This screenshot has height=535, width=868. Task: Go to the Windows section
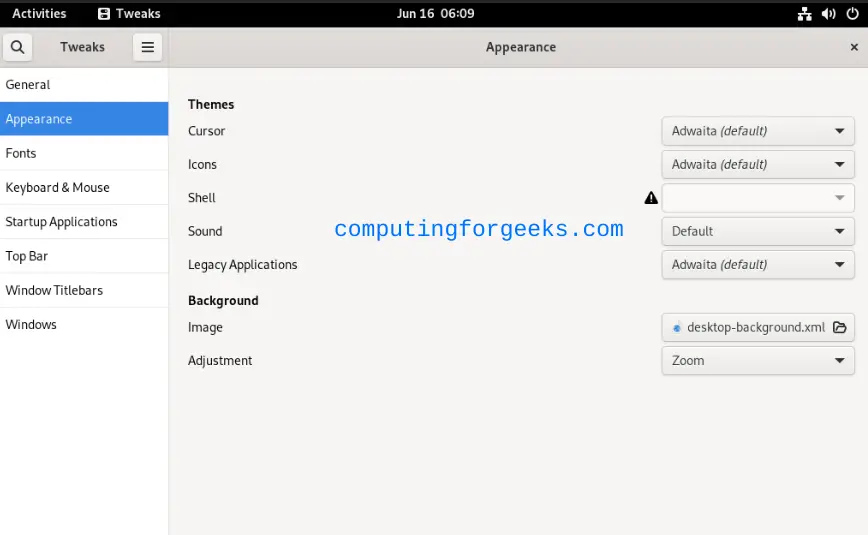pos(84,325)
